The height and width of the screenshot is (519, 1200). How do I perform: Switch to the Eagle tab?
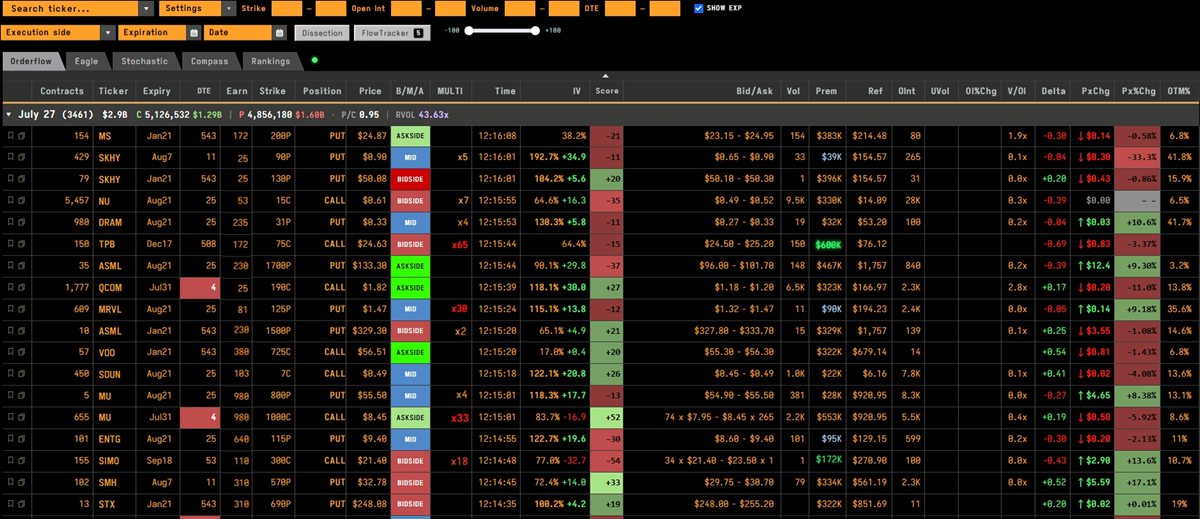pos(86,61)
